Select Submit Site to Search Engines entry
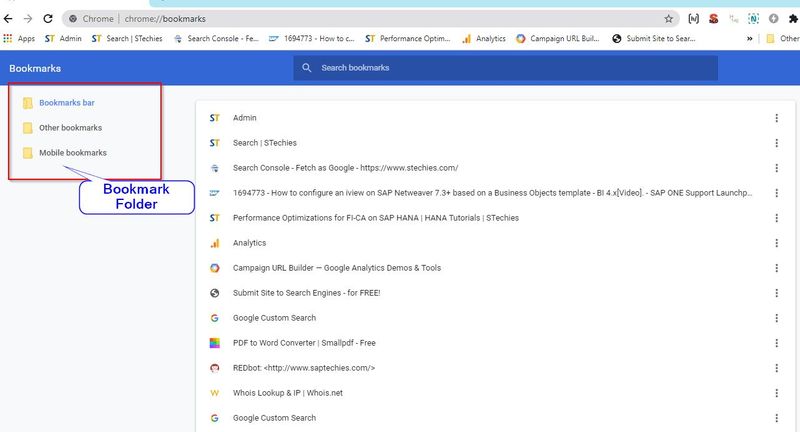The image size is (800, 432). (x=495, y=293)
